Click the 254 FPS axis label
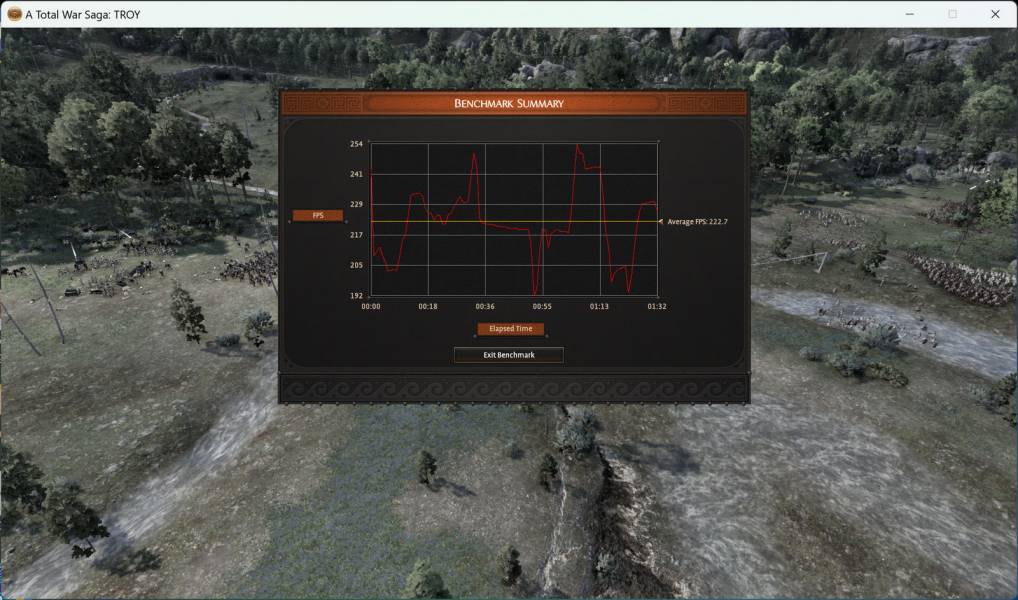 tap(356, 144)
